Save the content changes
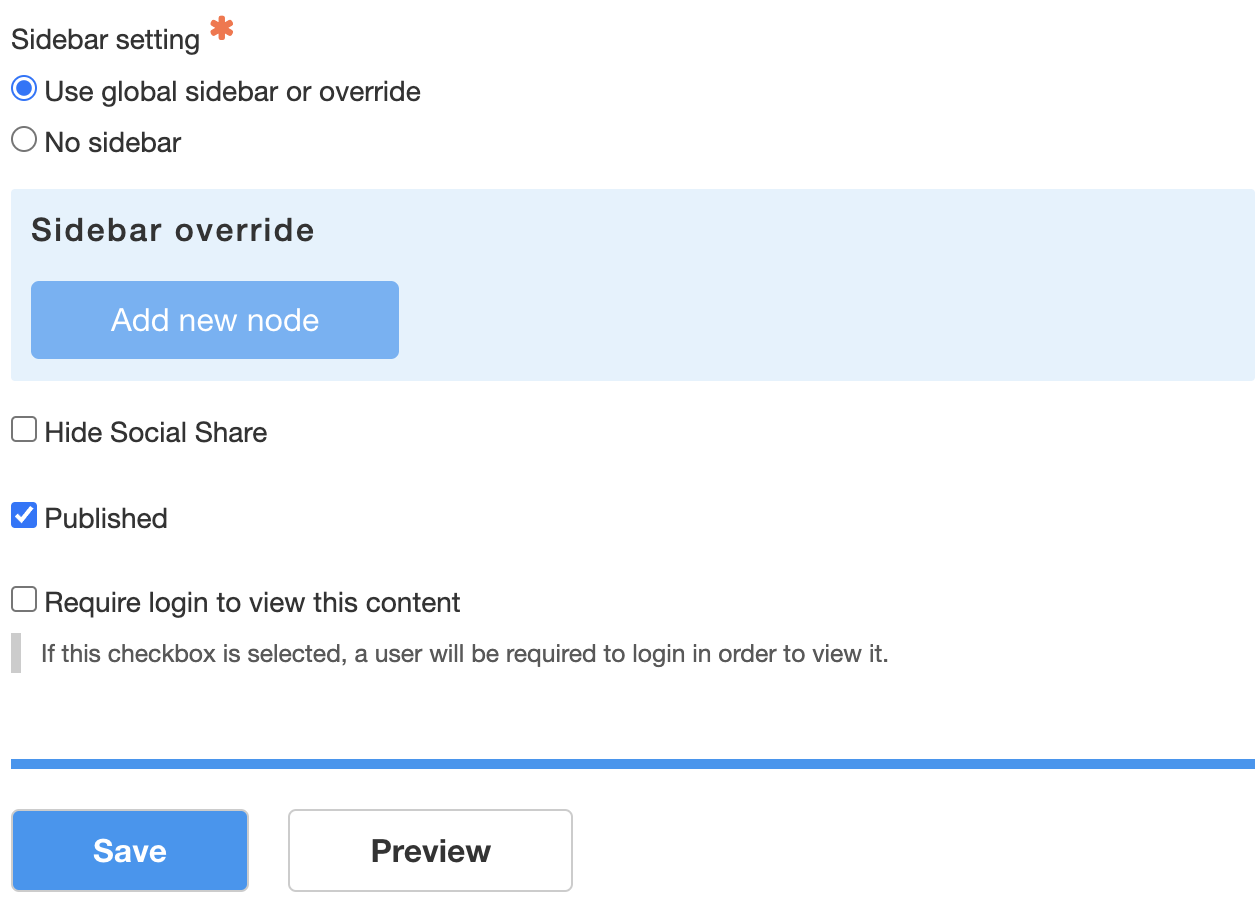 tap(129, 850)
